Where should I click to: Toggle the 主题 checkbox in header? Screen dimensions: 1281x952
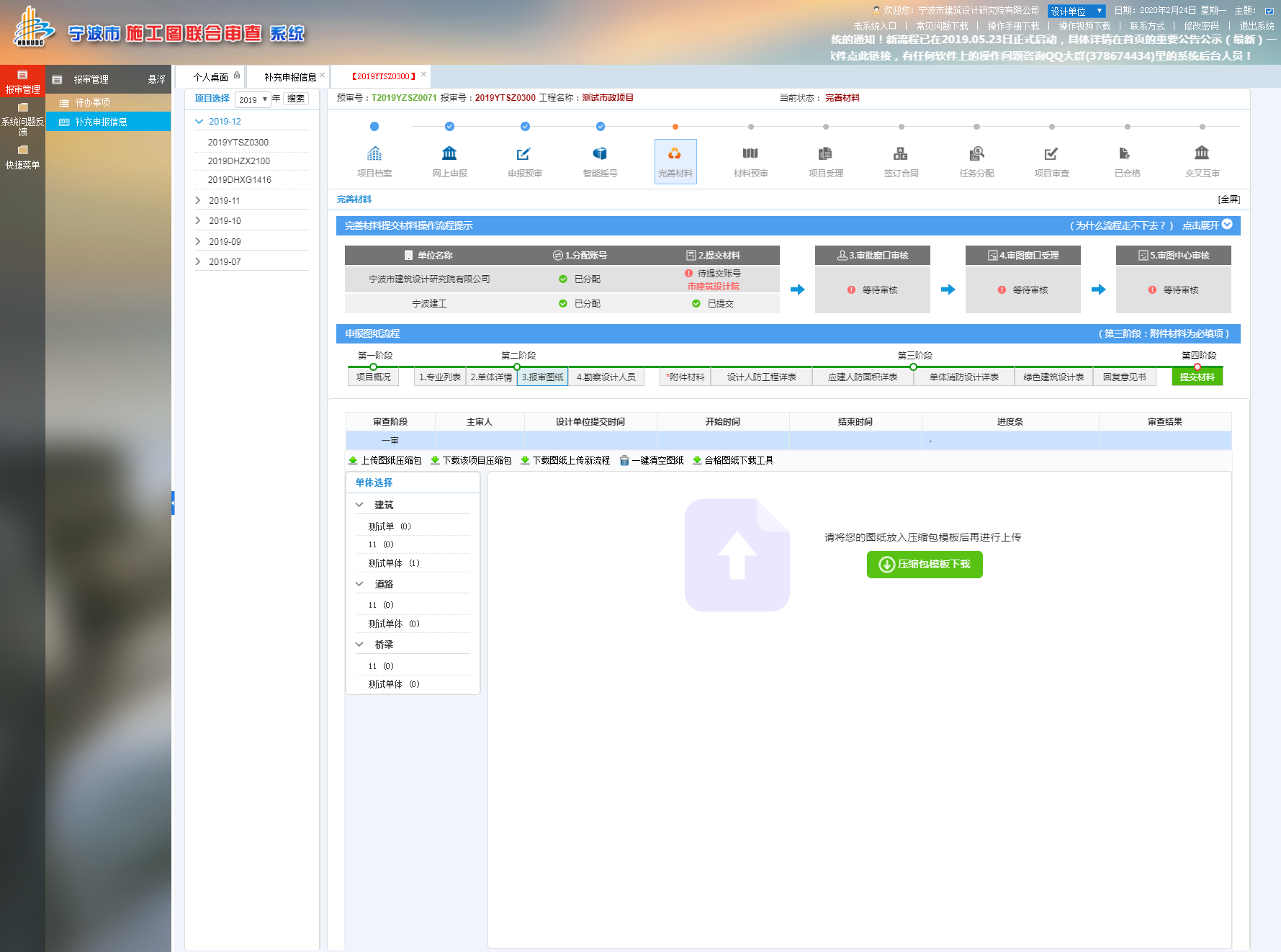1269,11
